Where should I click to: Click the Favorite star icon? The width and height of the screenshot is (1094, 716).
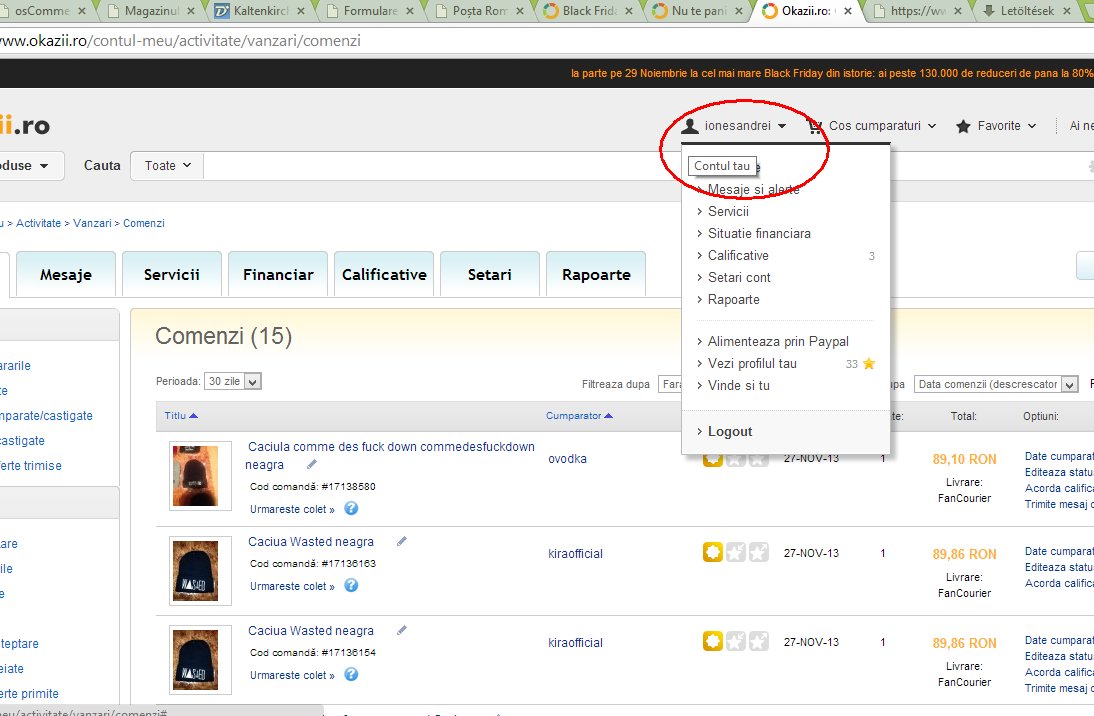point(963,126)
